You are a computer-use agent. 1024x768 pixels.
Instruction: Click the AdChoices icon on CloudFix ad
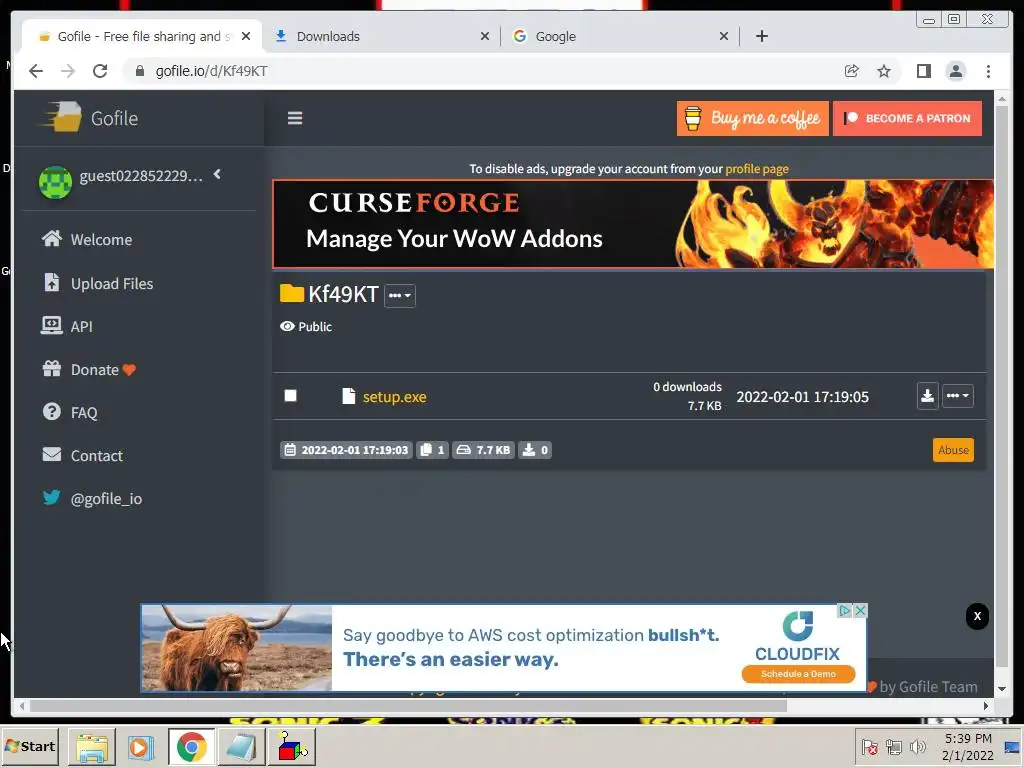(845, 610)
